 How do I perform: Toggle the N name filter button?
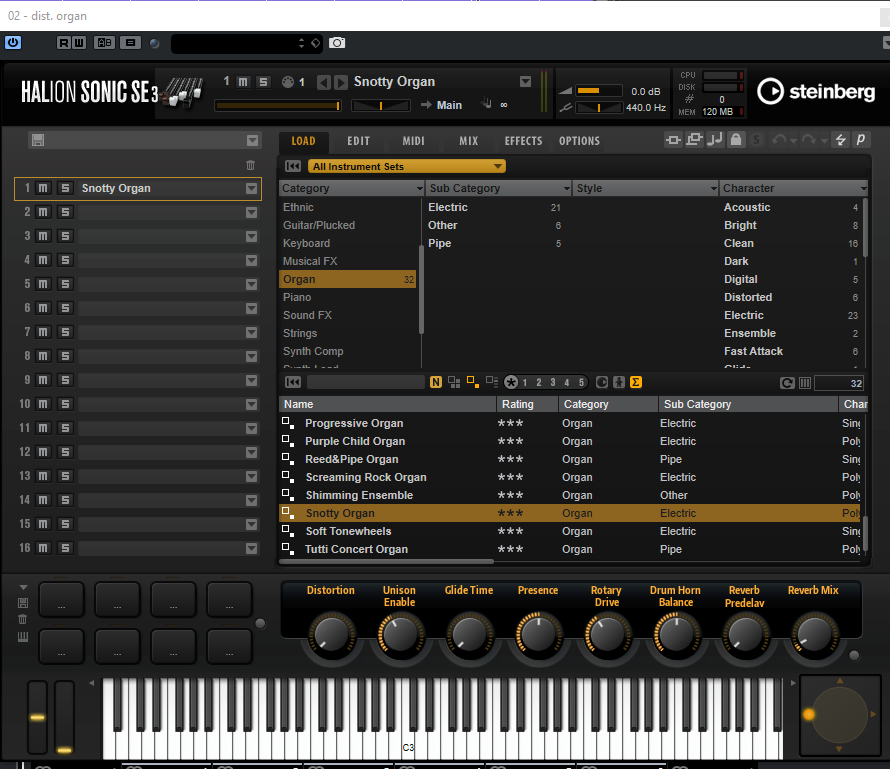pyautogui.click(x=436, y=383)
